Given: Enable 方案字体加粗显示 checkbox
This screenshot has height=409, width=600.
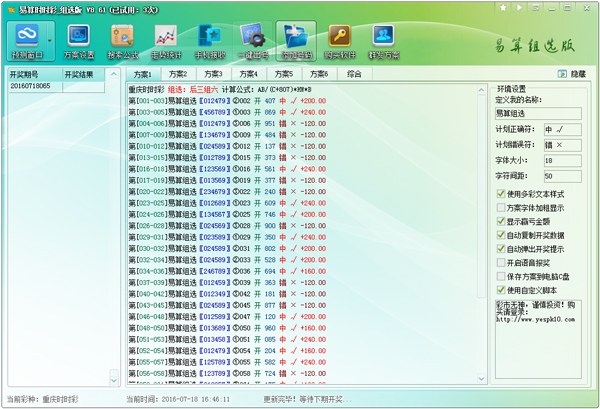Looking at the screenshot, I should (502, 207).
